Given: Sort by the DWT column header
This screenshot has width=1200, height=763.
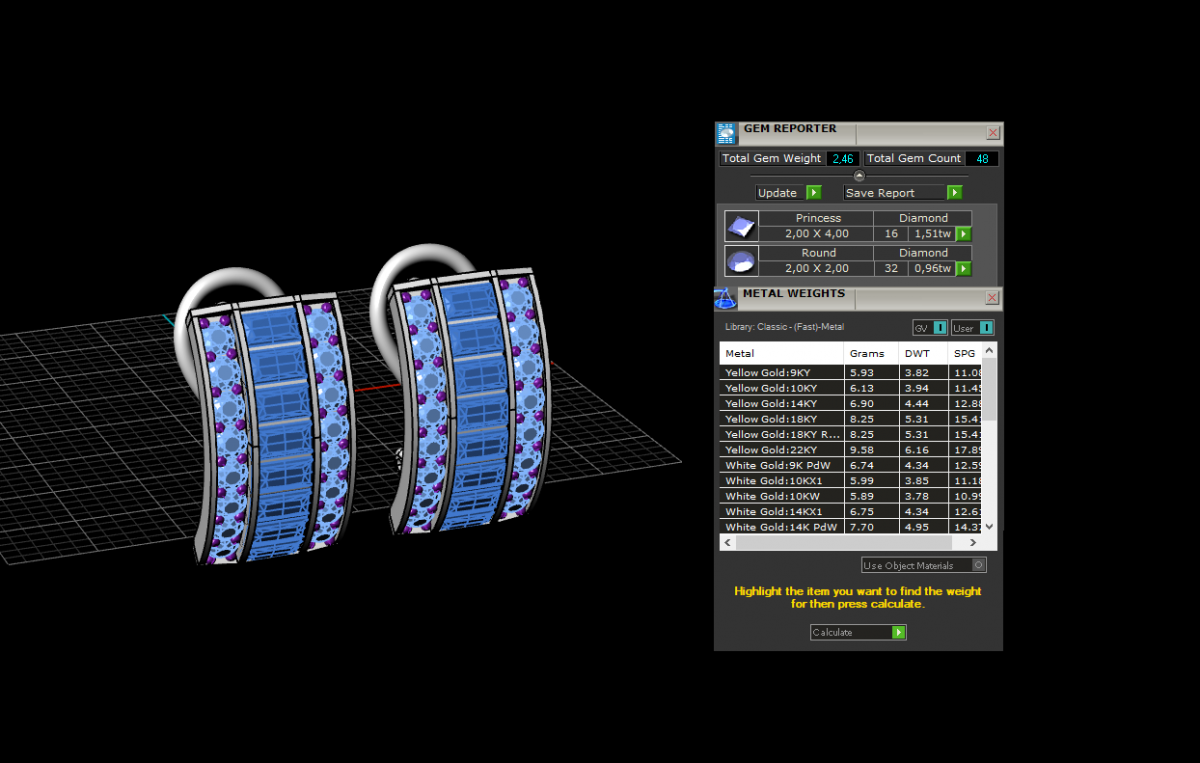Looking at the screenshot, I should (924, 353).
